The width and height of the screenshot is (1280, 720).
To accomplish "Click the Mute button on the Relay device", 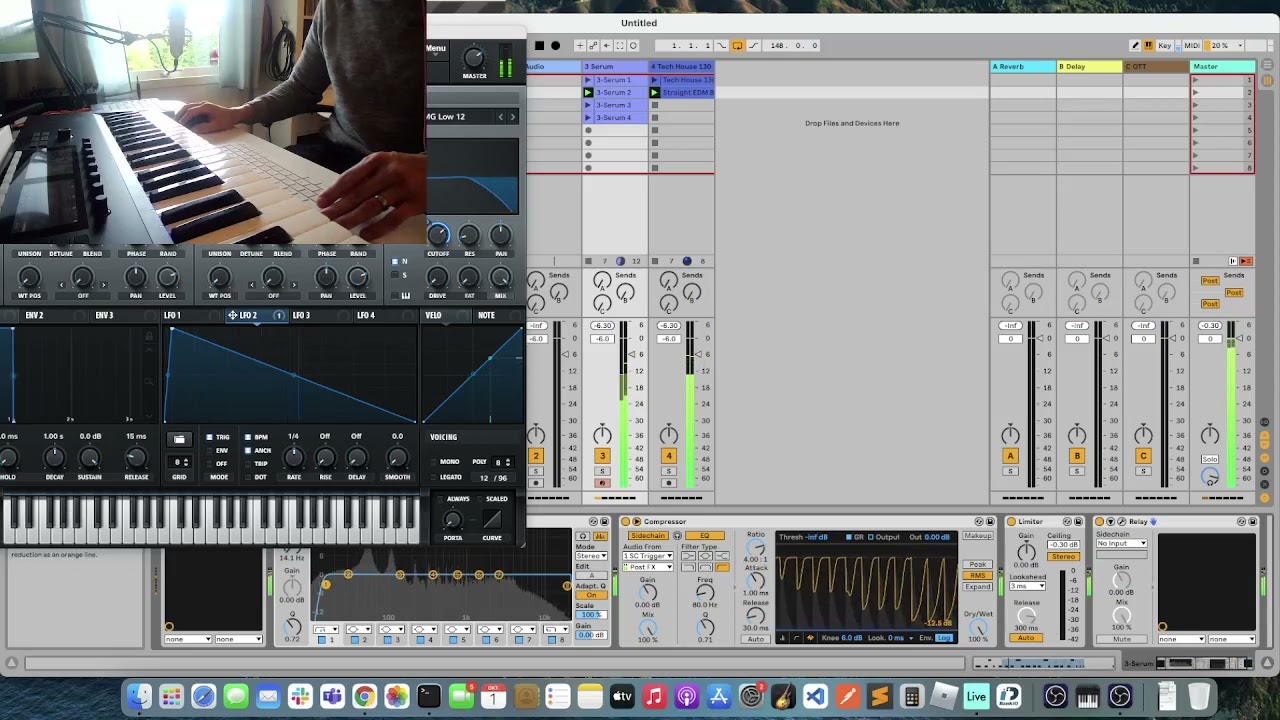I will click(1121, 639).
